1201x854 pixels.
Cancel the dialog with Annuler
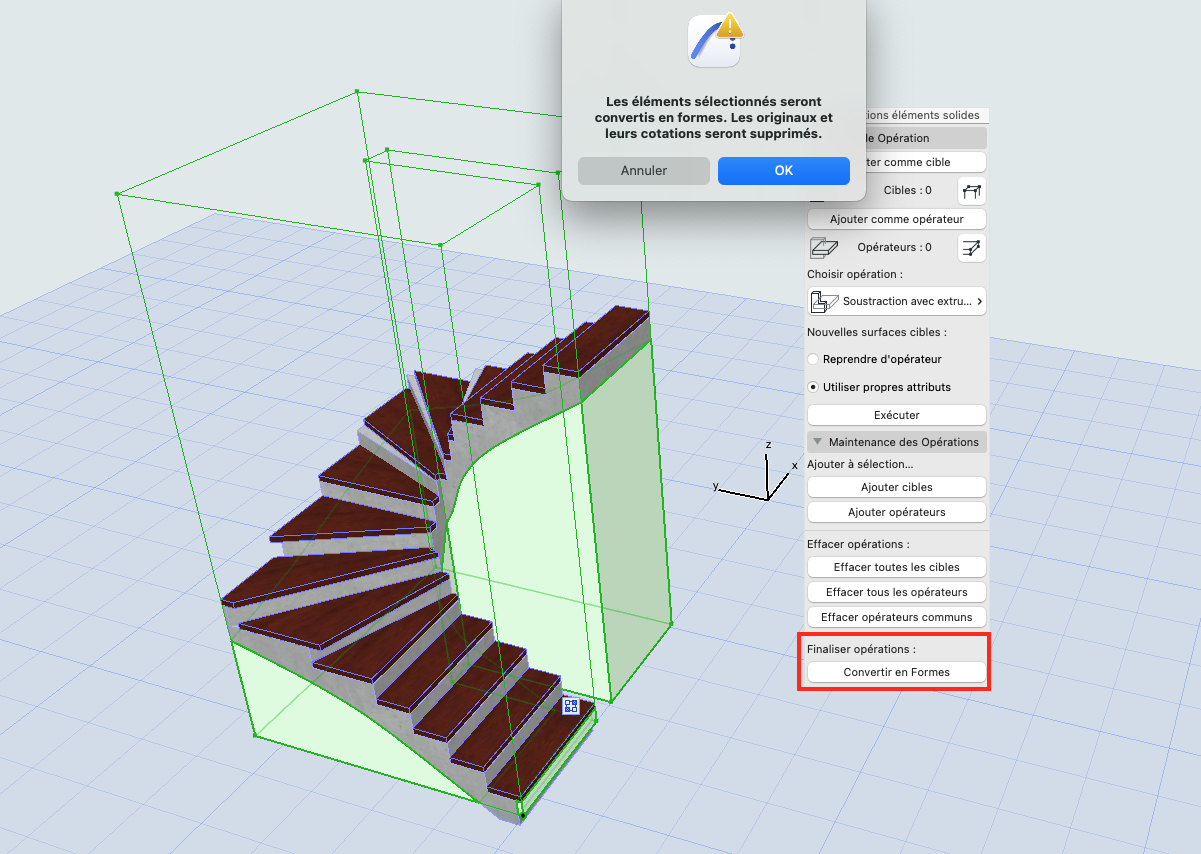(644, 171)
